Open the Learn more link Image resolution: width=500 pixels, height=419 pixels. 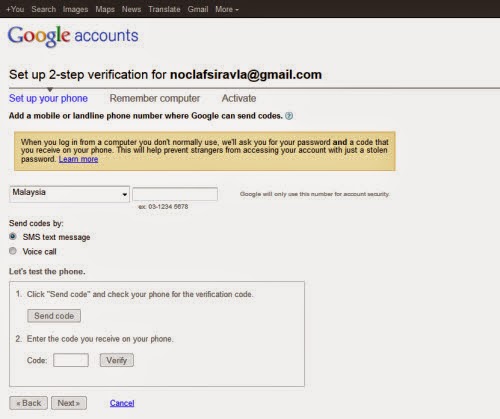tap(78, 159)
